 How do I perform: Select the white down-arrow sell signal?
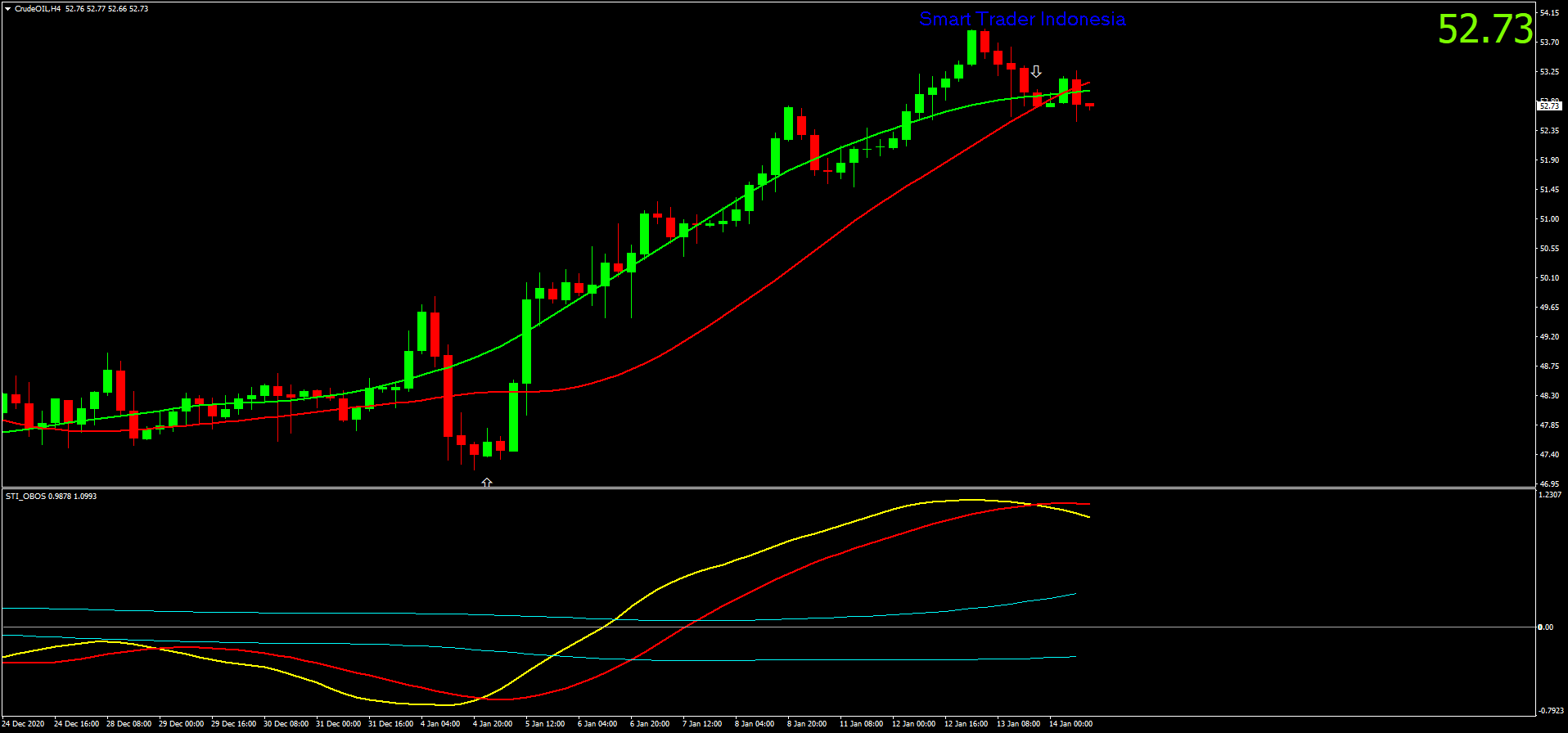tap(1036, 72)
